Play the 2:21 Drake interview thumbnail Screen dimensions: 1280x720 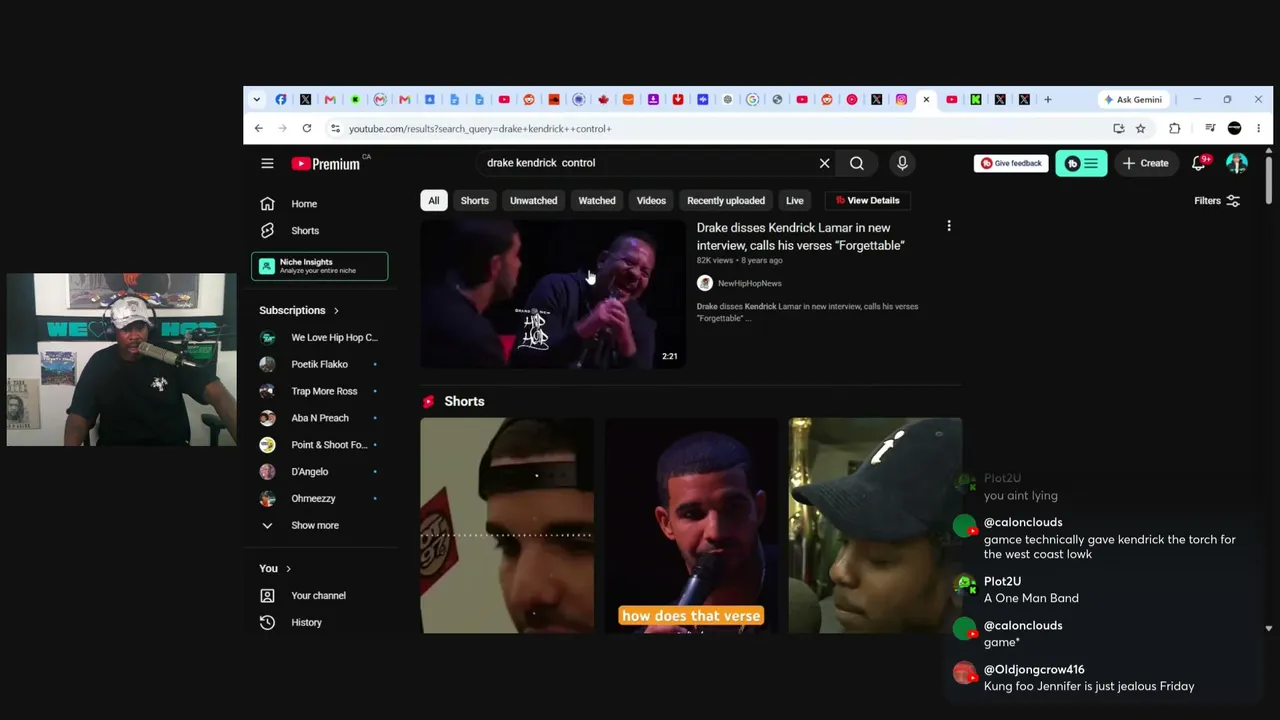[553, 294]
